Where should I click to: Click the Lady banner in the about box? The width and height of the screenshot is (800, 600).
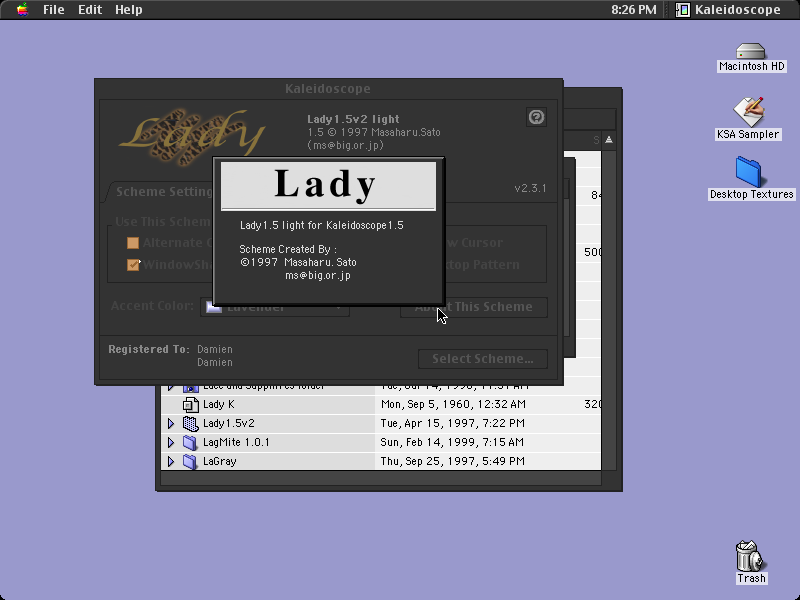pos(328,185)
